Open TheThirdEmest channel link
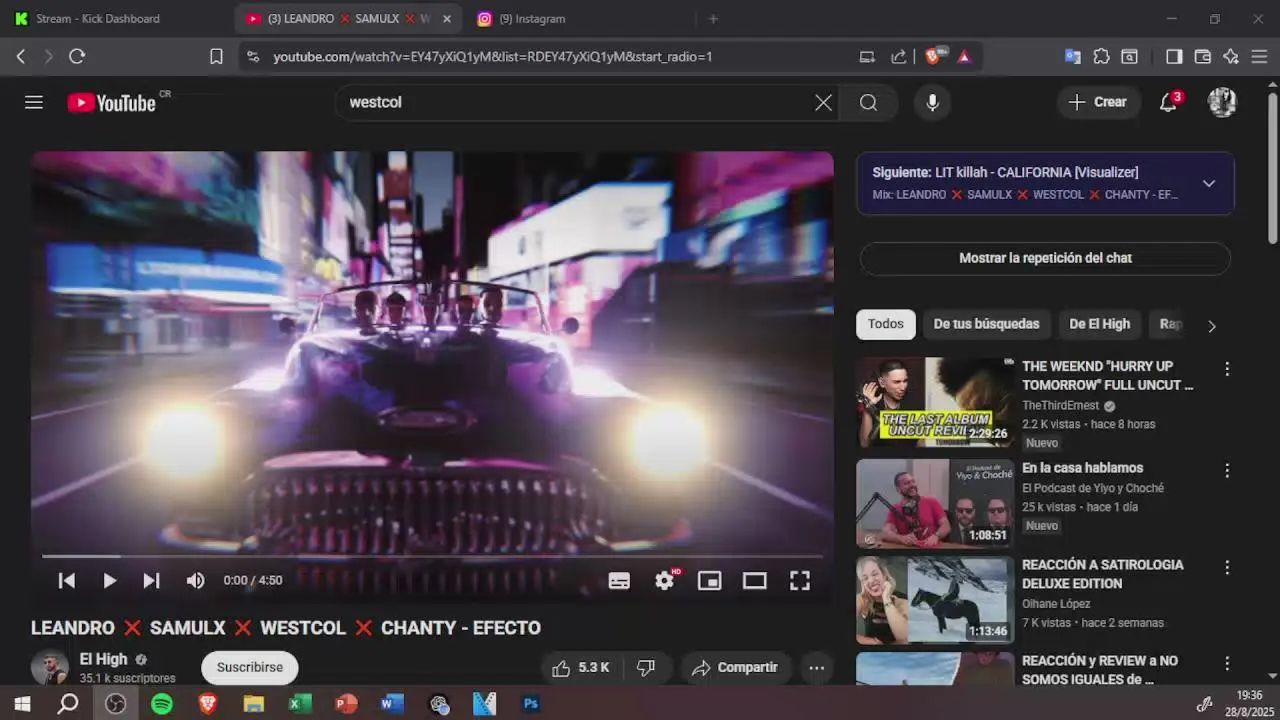 pyautogui.click(x=1060, y=405)
